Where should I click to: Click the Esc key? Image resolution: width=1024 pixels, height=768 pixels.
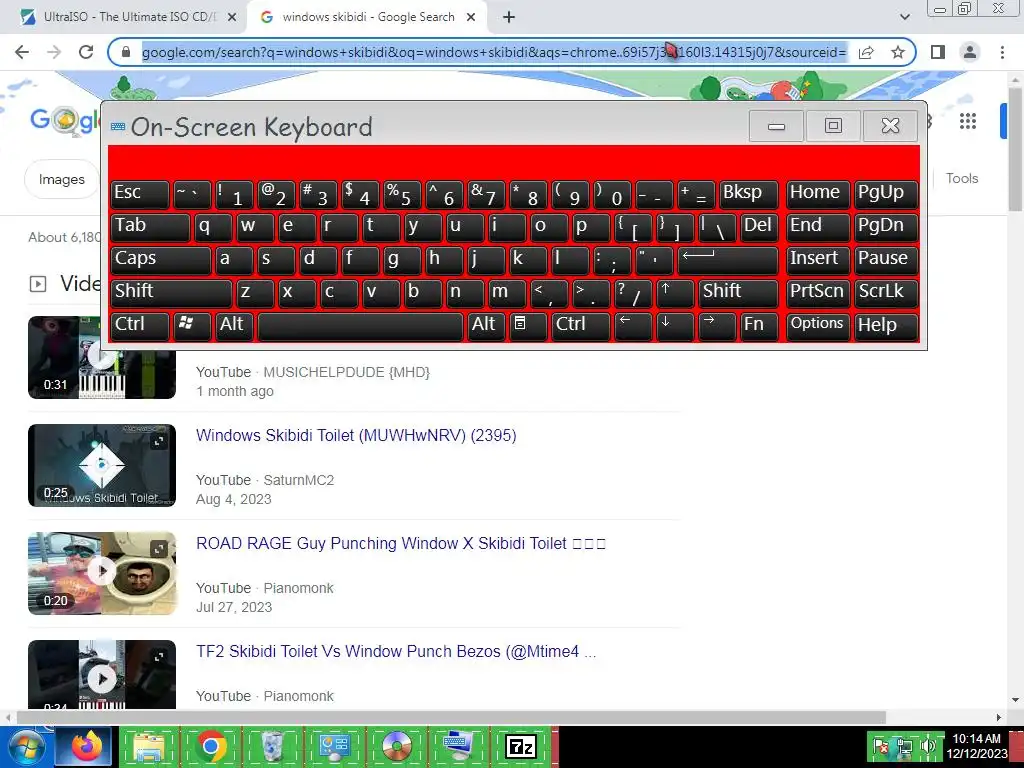tap(140, 194)
